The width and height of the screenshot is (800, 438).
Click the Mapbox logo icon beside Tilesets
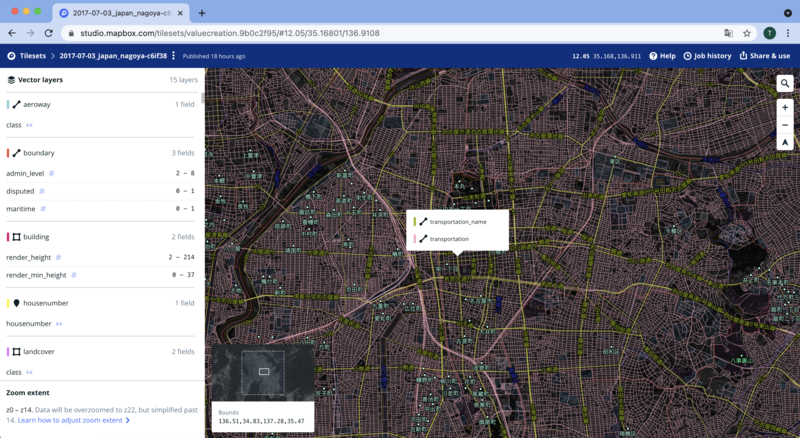click(11, 56)
